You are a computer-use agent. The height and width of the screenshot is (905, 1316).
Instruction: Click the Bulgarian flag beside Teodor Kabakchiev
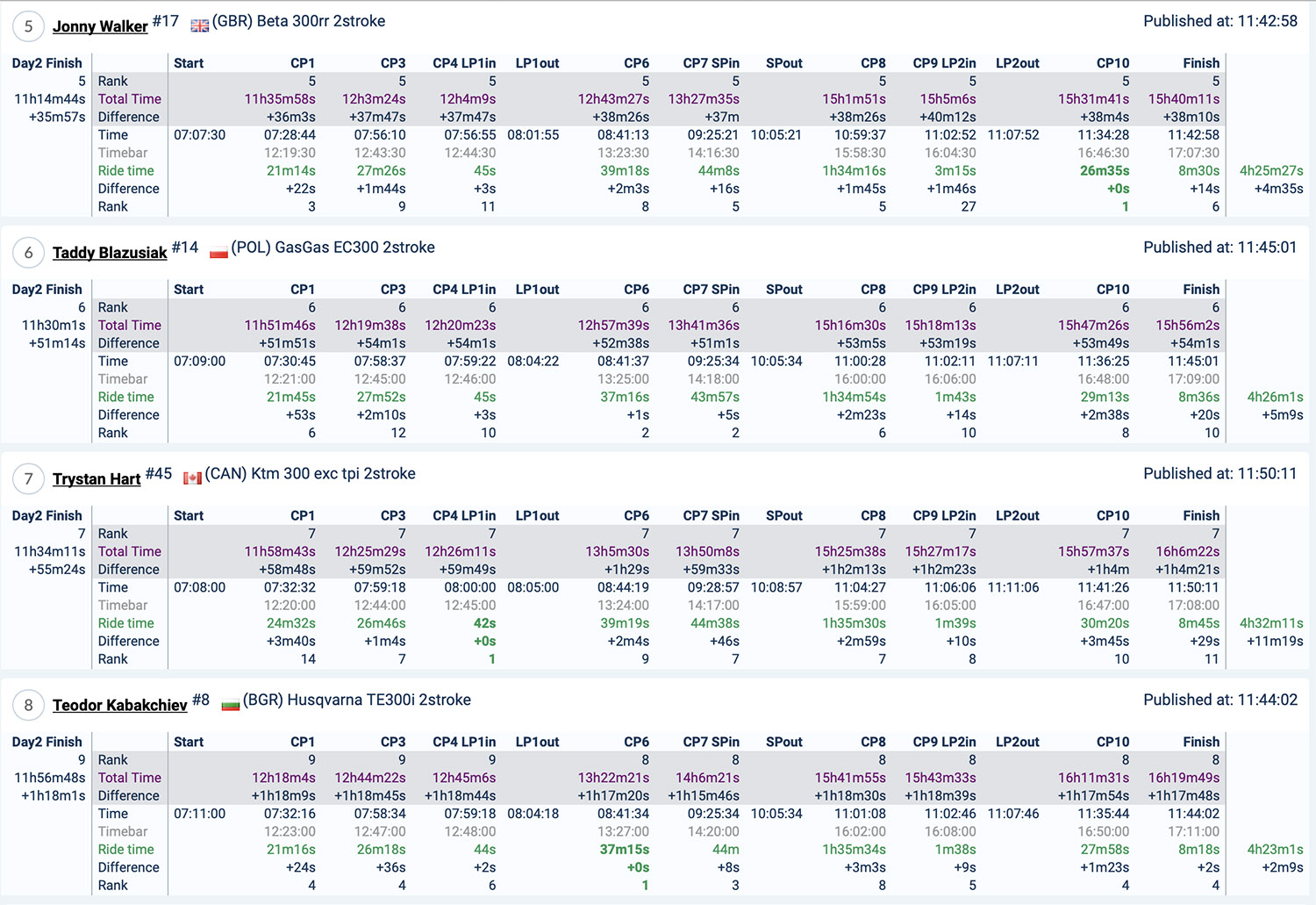230,705
